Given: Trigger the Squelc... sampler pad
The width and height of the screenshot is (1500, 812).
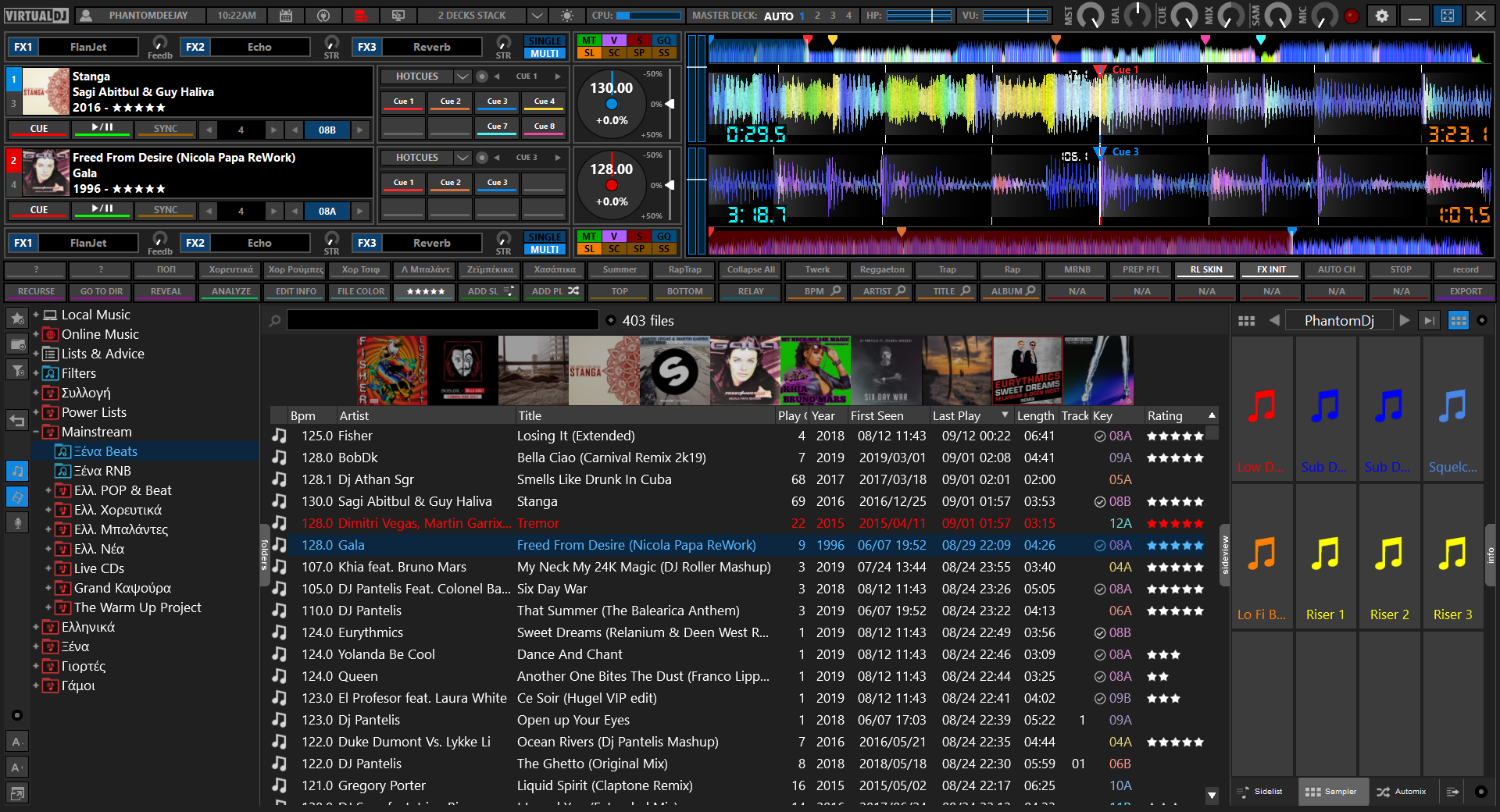Looking at the screenshot, I should [1452, 411].
